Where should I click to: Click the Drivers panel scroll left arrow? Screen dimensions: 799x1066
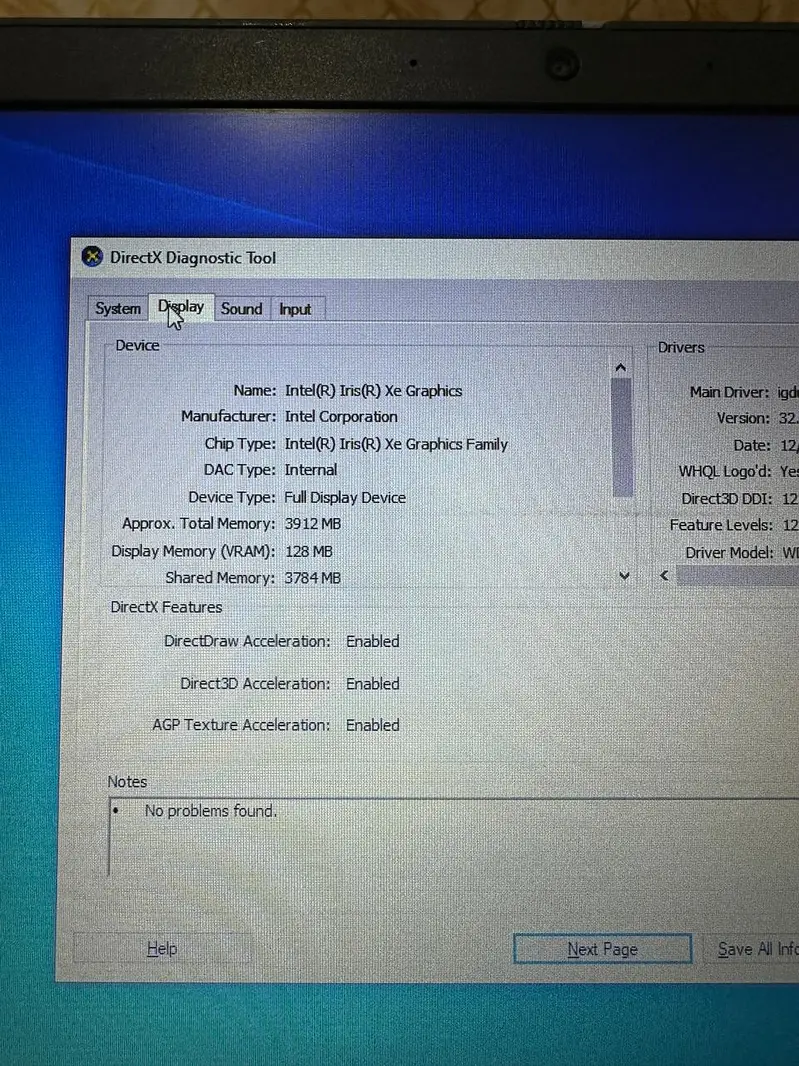[664, 576]
